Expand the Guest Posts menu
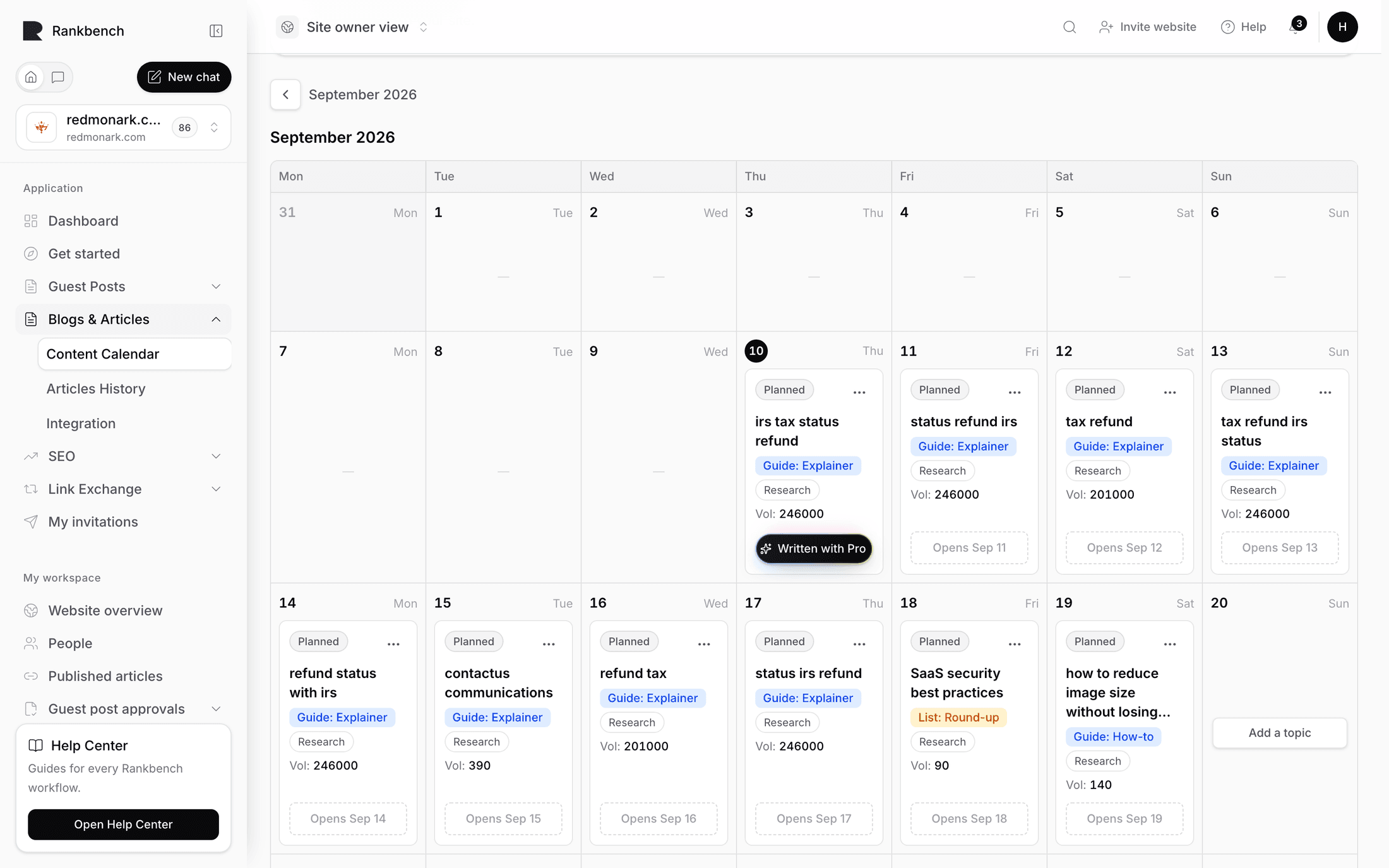Image resolution: width=1389 pixels, height=868 pixels. pyautogui.click(x=124, y=287)
